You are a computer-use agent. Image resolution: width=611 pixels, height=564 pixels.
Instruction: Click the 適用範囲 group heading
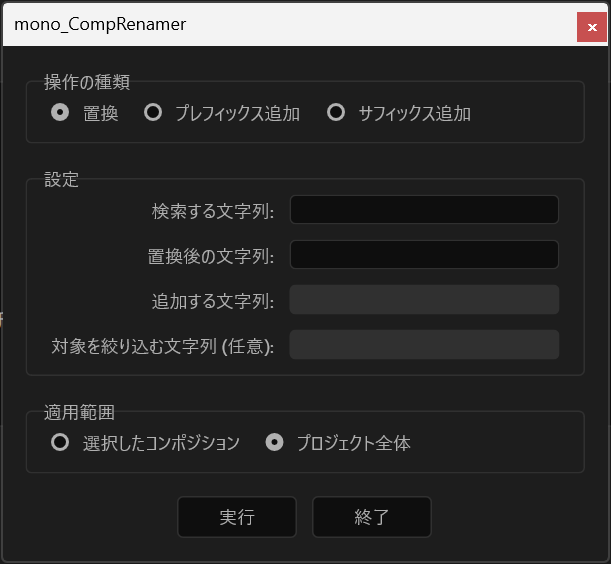pos(80,411)
